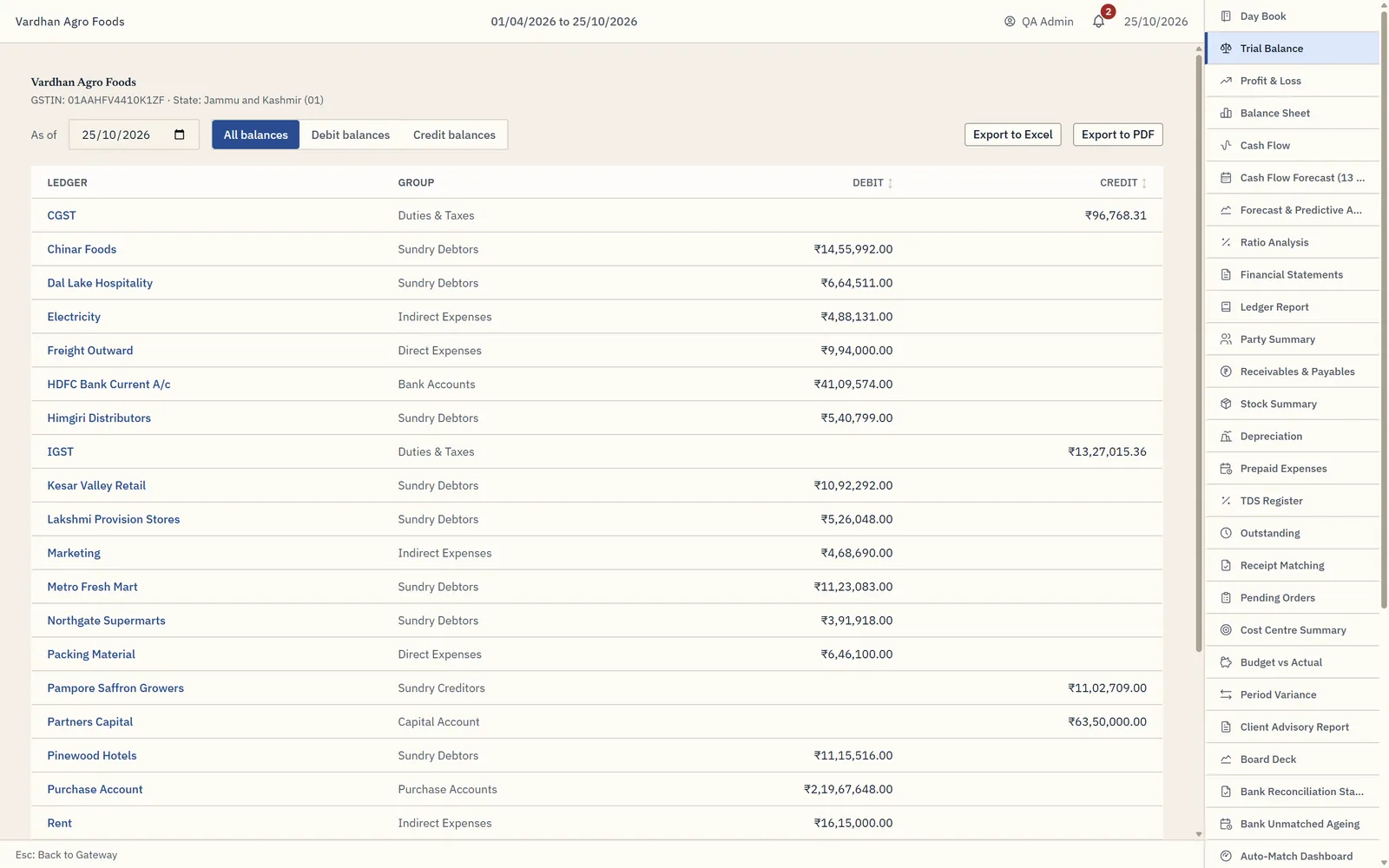Sort by the CREDIT column arrow
Viewport: 1389px width, 868px height.
coord(1144,183)
